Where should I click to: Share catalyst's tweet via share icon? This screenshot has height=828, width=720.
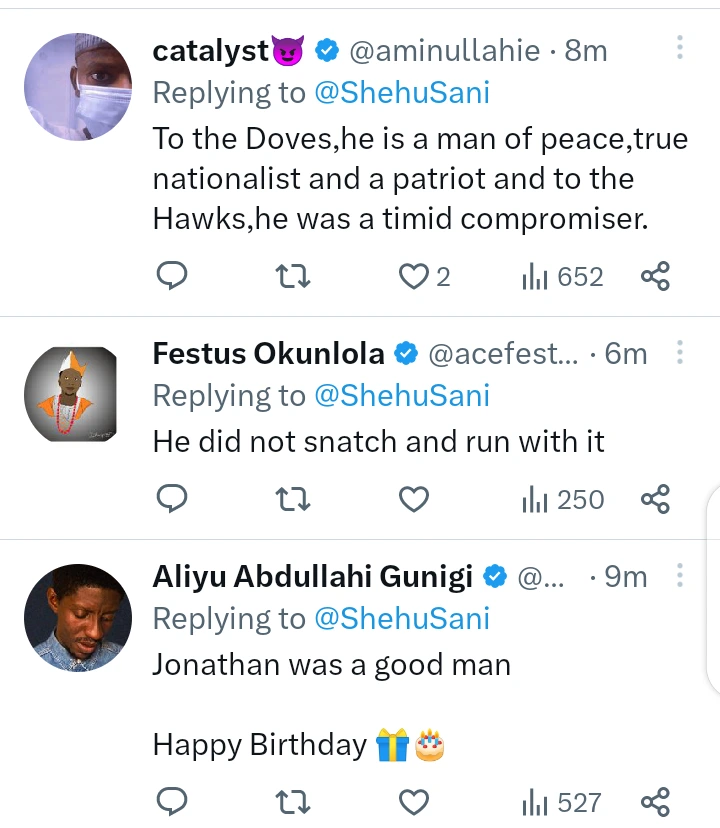(656, 276)
